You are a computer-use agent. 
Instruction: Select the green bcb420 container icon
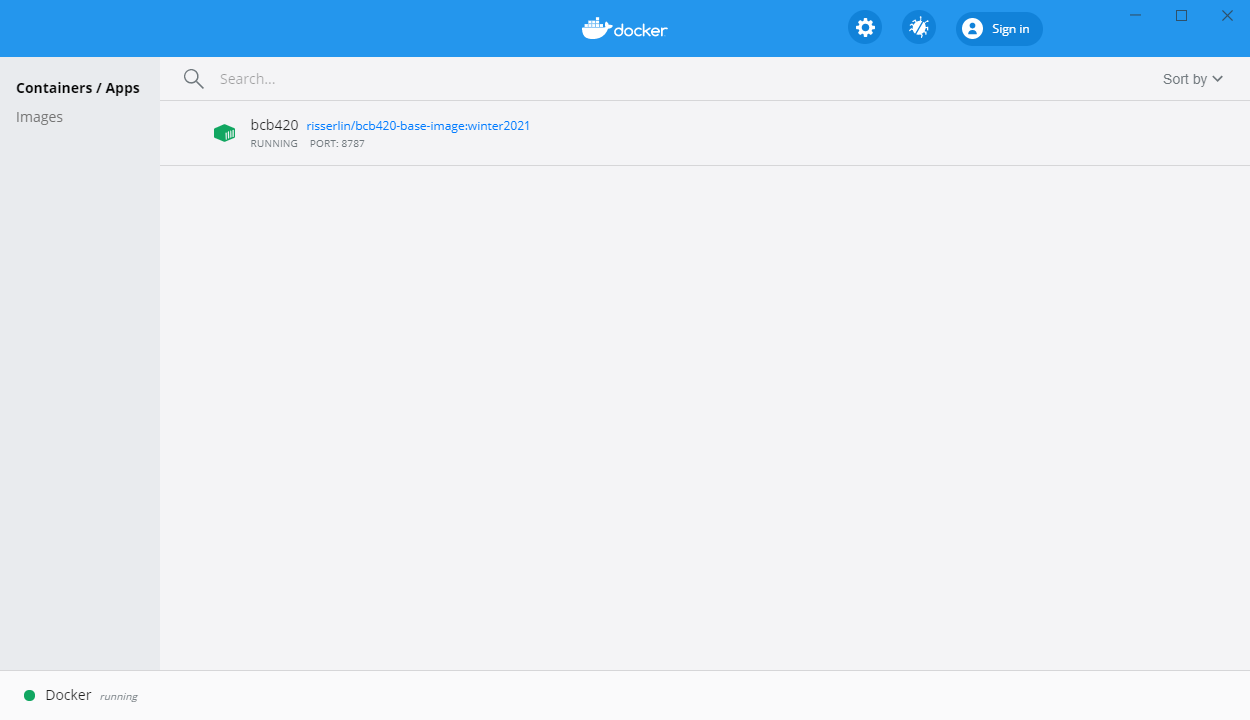pyautogui.click(x=225, y=133)
